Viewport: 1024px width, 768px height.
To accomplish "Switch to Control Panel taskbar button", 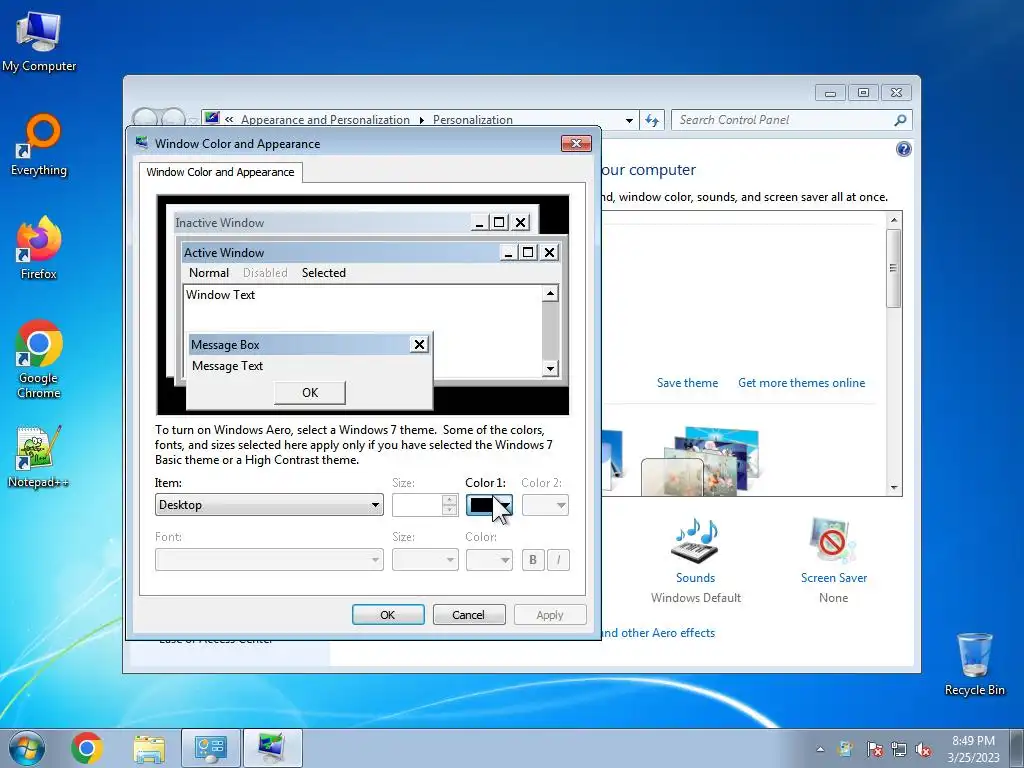I will [x=210, y=748].
